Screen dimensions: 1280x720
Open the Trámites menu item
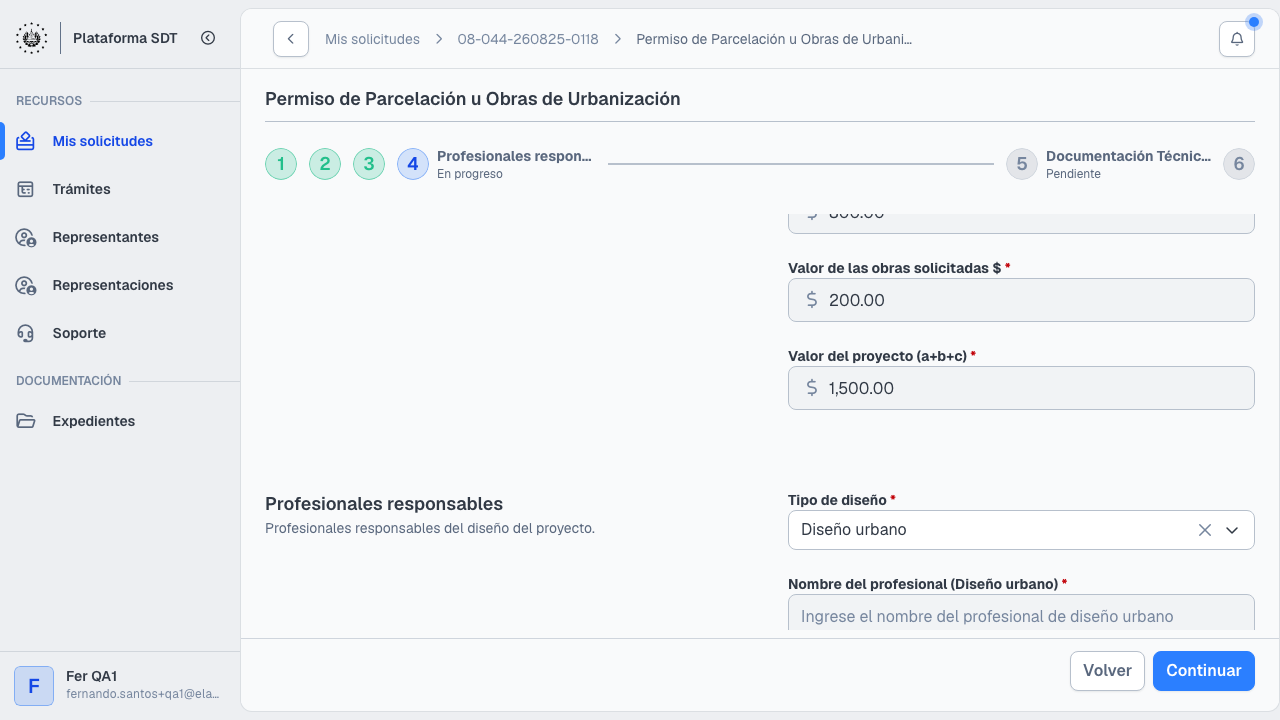tap(122, 189)
